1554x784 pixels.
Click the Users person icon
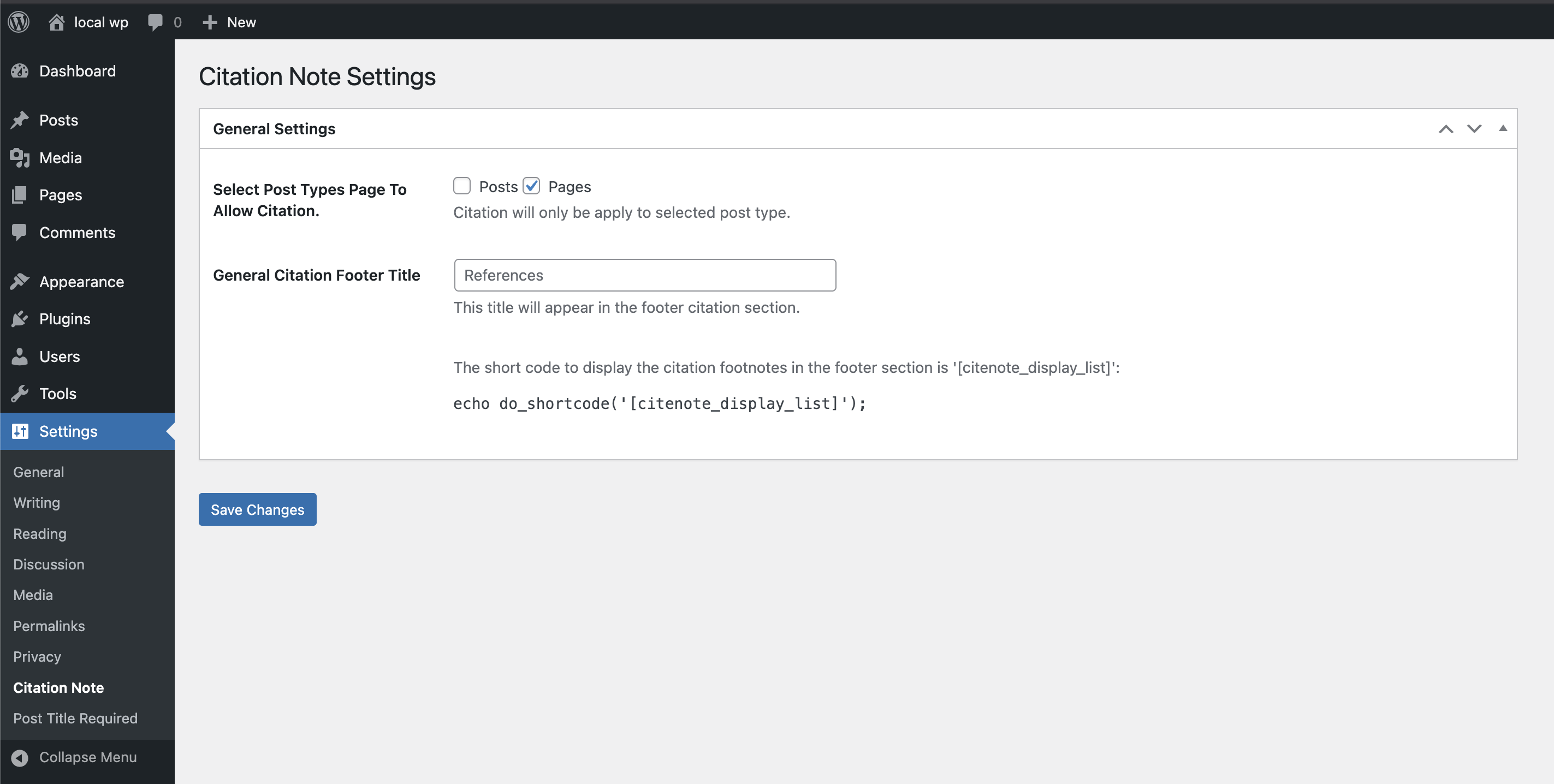tap(20, 357)
